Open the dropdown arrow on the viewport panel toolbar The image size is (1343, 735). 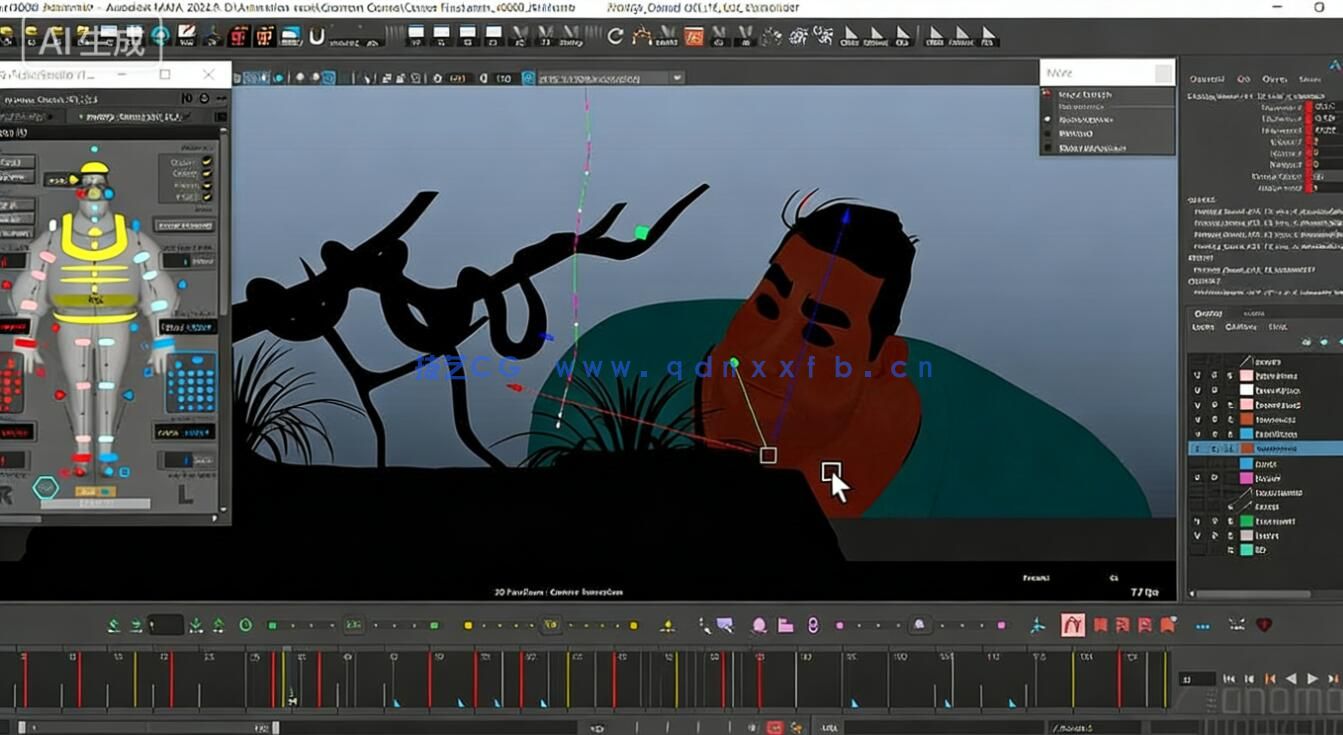(677, 78)
